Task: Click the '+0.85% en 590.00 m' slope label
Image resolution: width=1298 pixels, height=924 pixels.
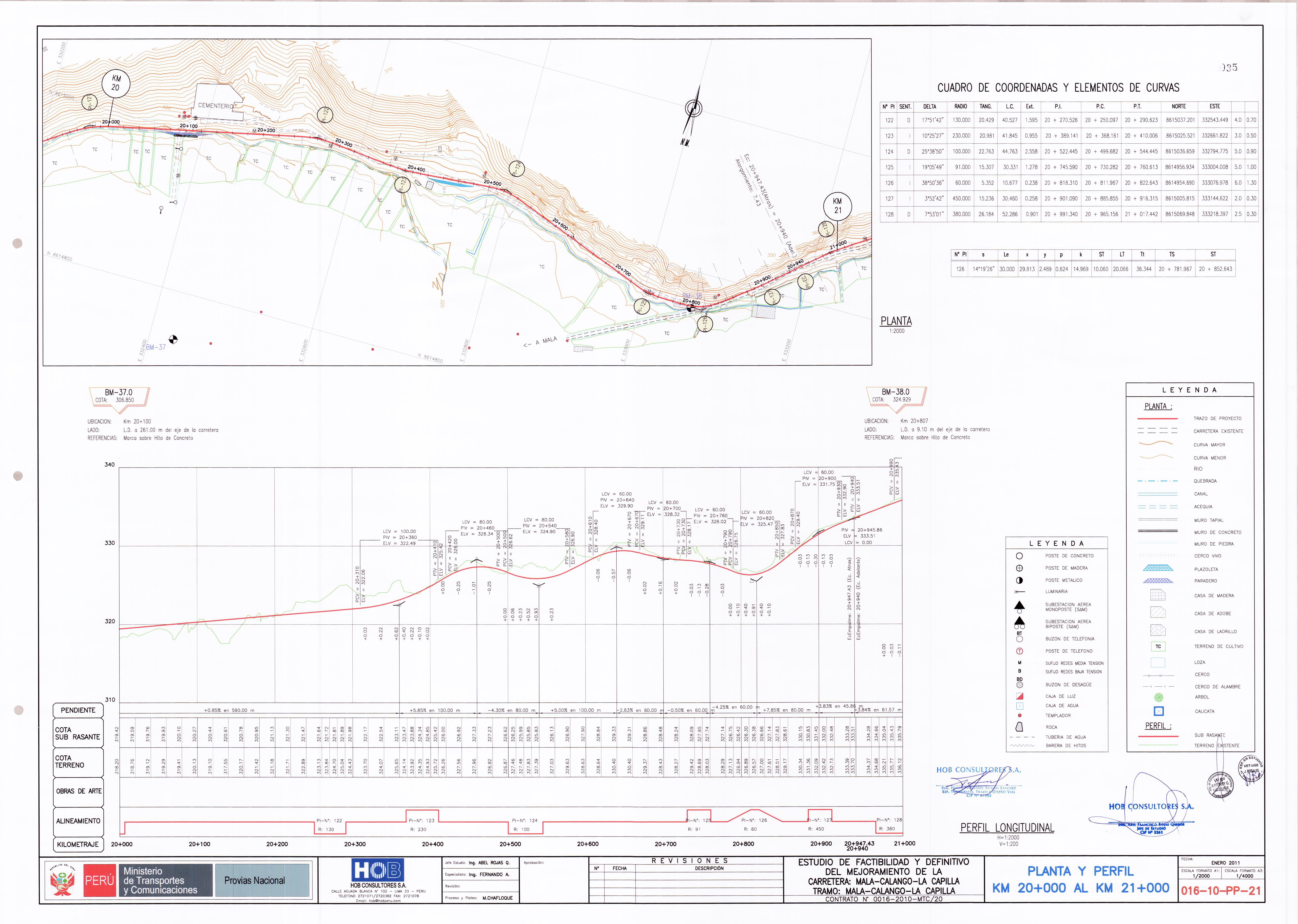Action: 229,710
